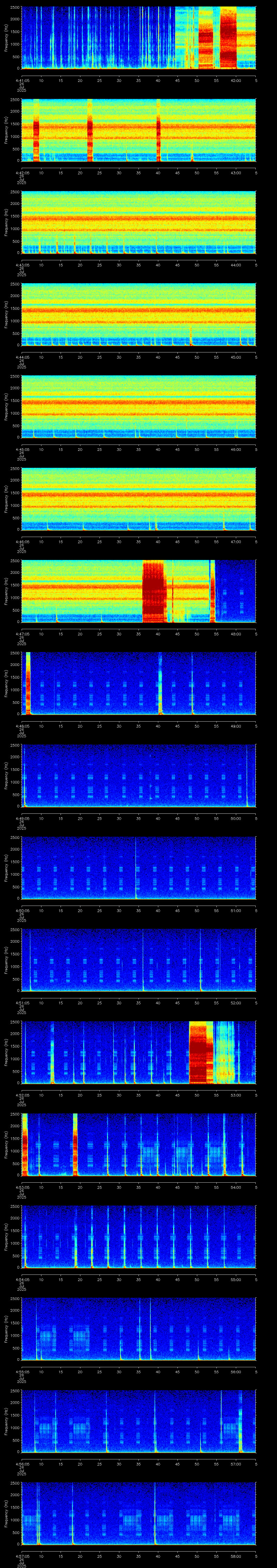Click the 54:00 minute tick label
Viewport: 277px width, 1568px height.
click(x=236, y=1187)
